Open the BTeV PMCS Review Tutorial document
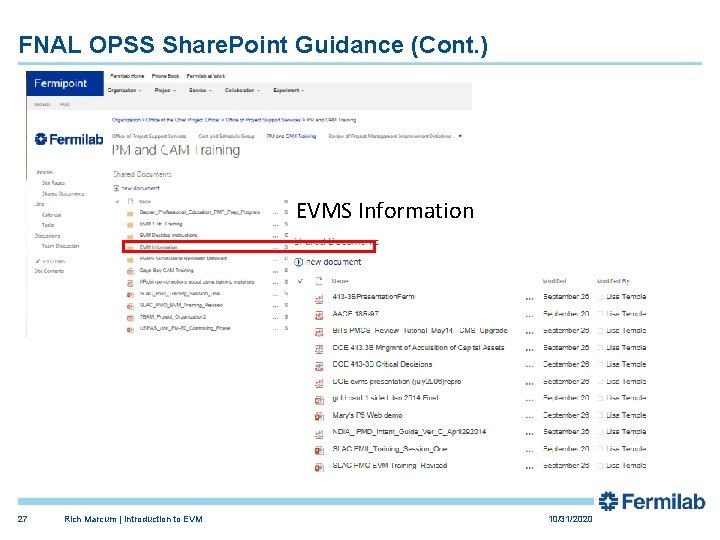 coord(420,331)
